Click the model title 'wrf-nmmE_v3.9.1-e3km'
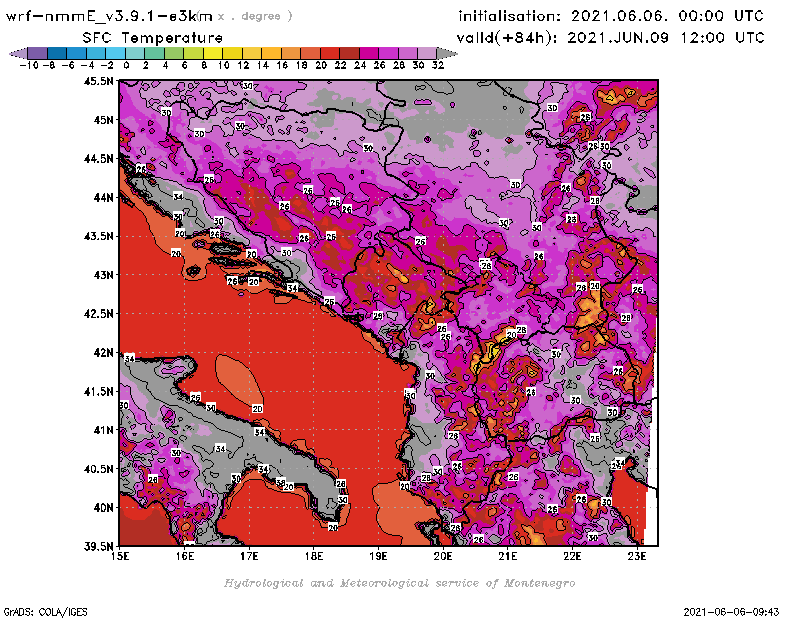Screen dimensions: 800x618 coord(109,16)
